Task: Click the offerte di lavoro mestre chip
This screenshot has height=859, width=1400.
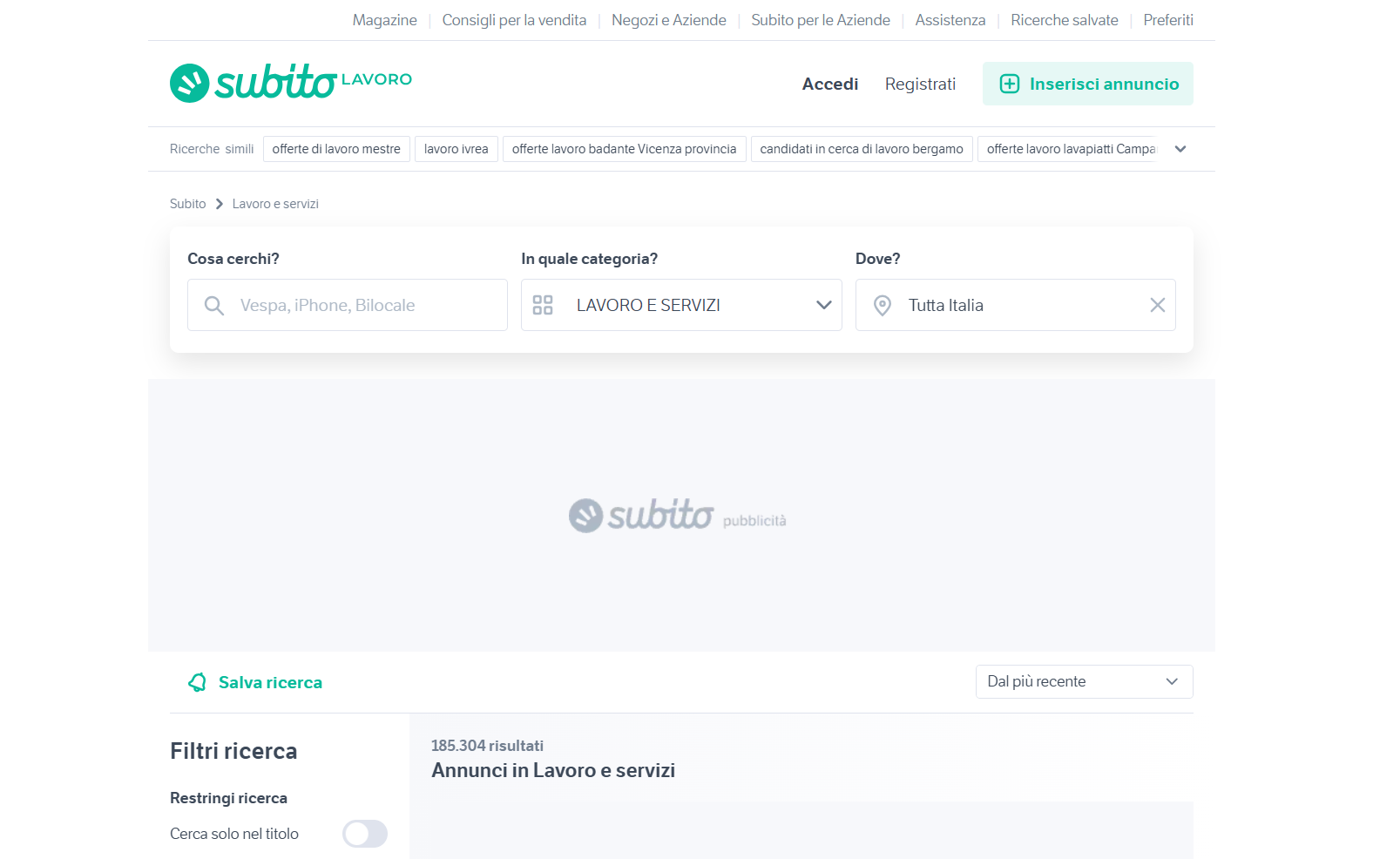Action: point(336,148)
